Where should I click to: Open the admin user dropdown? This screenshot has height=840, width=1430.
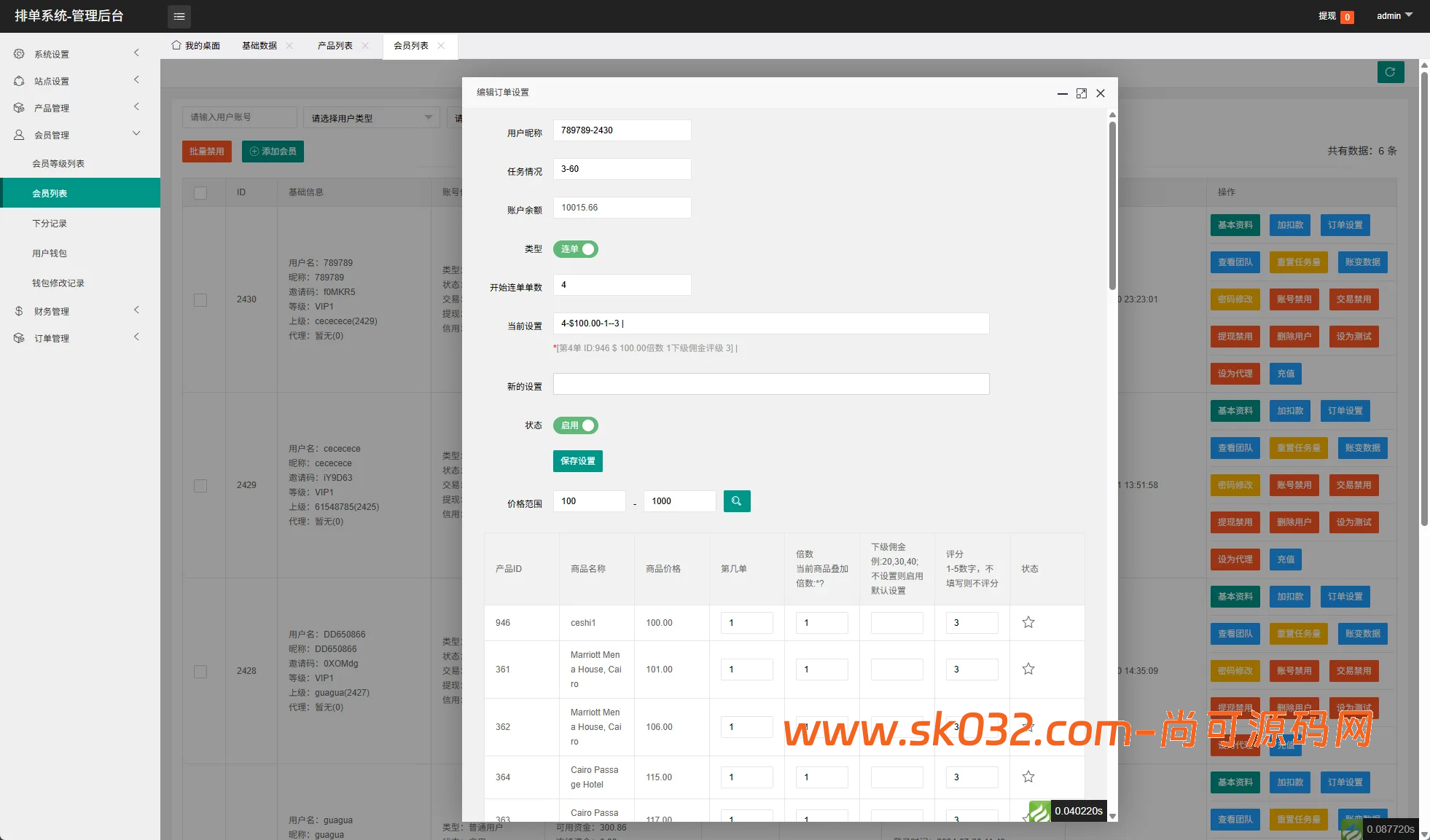click(1394, 16)
